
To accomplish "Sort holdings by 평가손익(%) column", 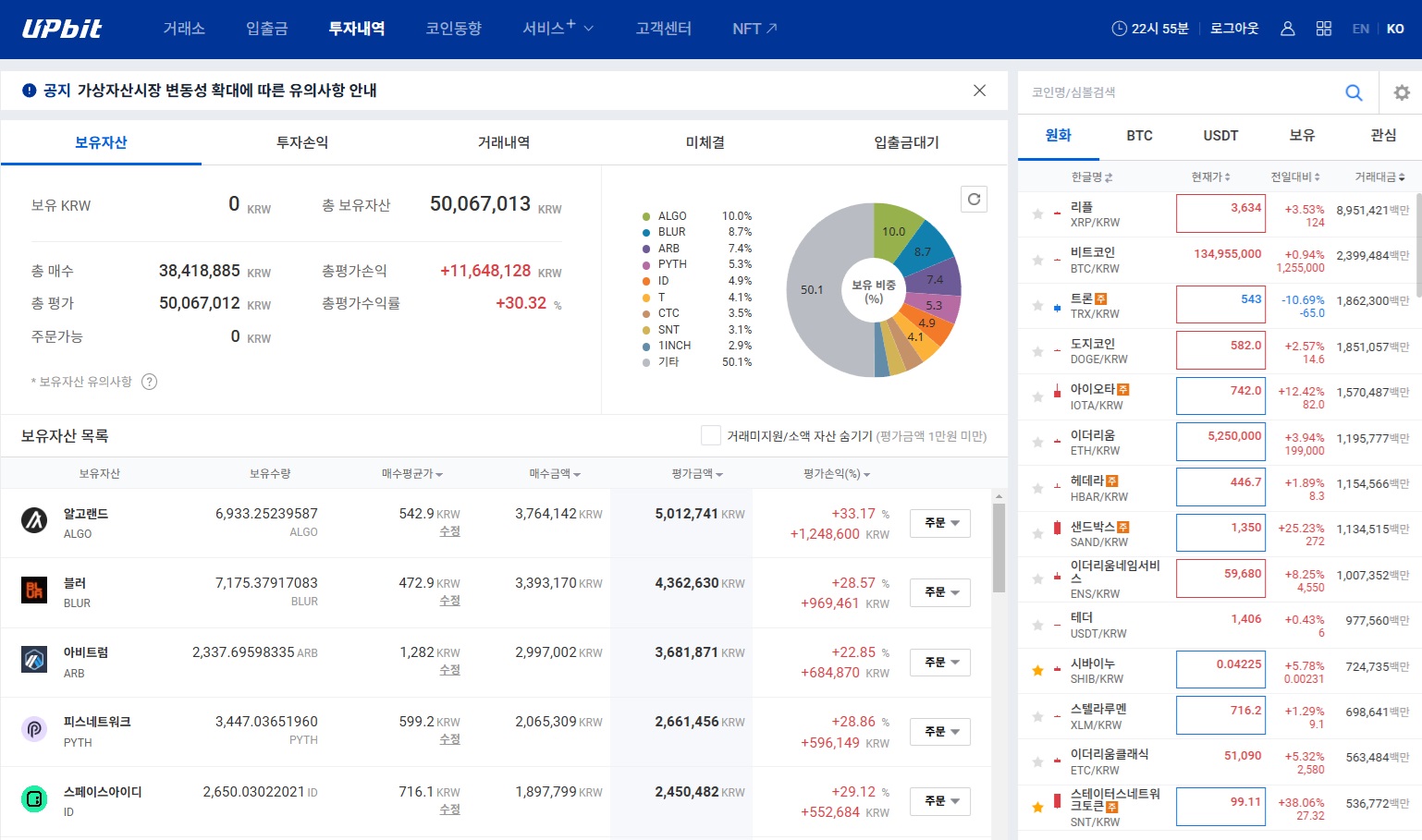I will (x=837, y=474).
